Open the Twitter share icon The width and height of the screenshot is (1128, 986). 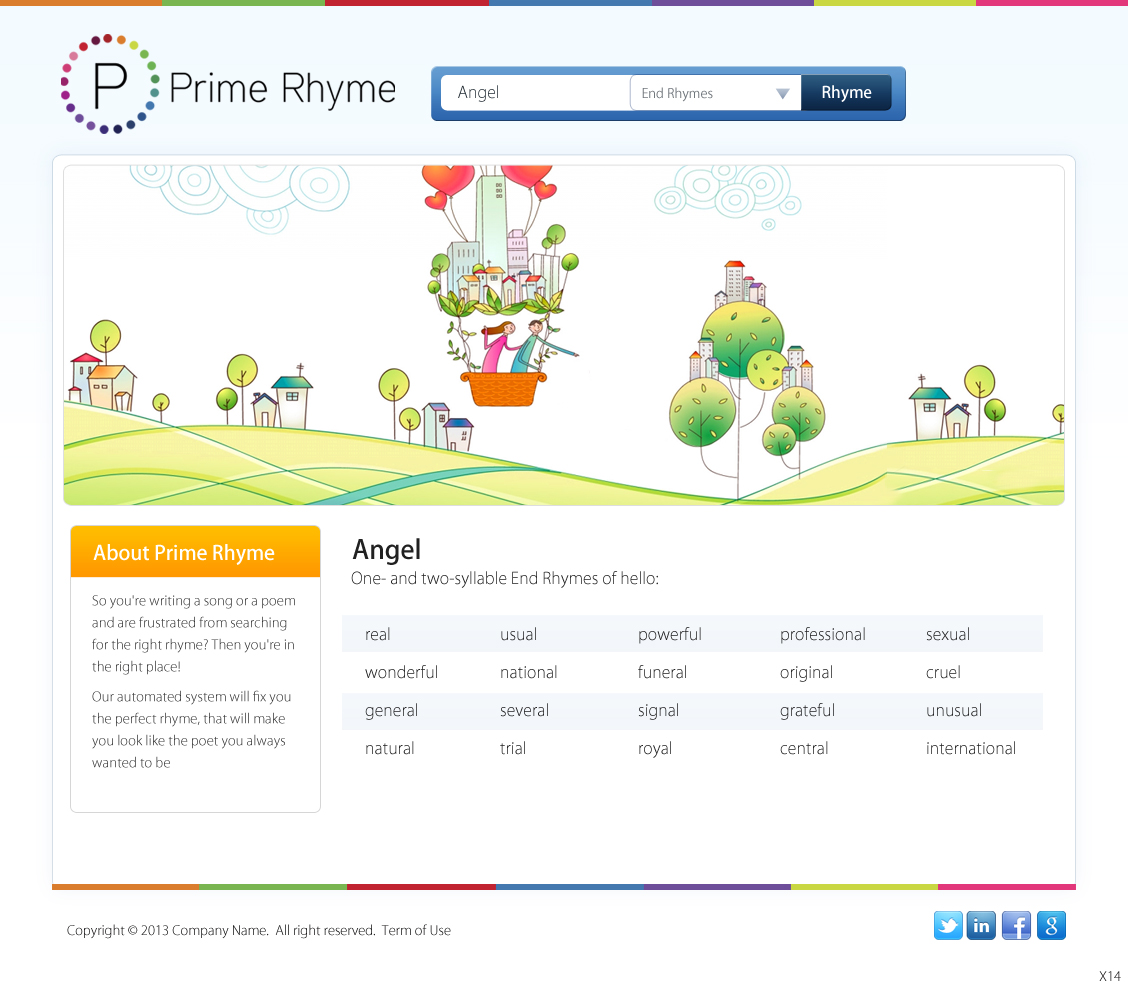pyautogui.click(x=948, y=926)
